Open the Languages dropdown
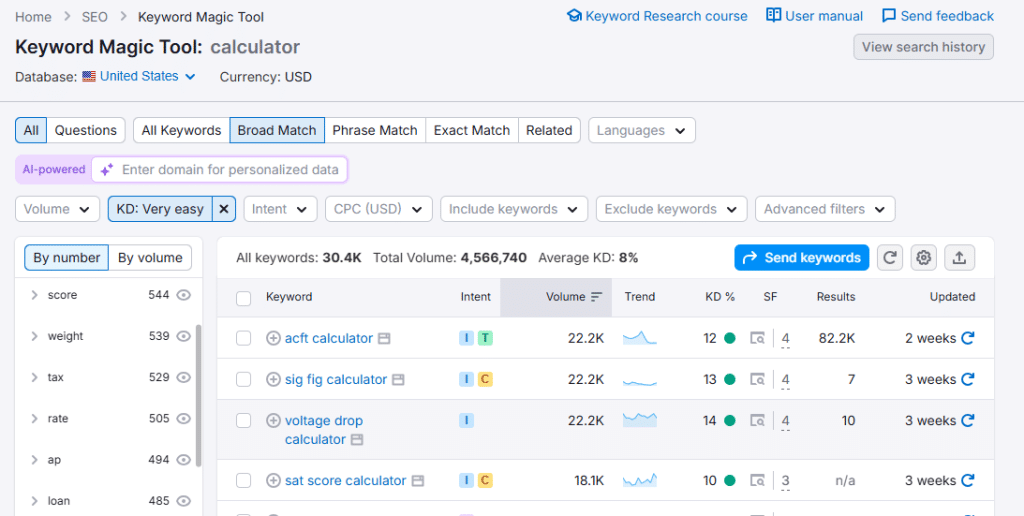 [641, 130]
